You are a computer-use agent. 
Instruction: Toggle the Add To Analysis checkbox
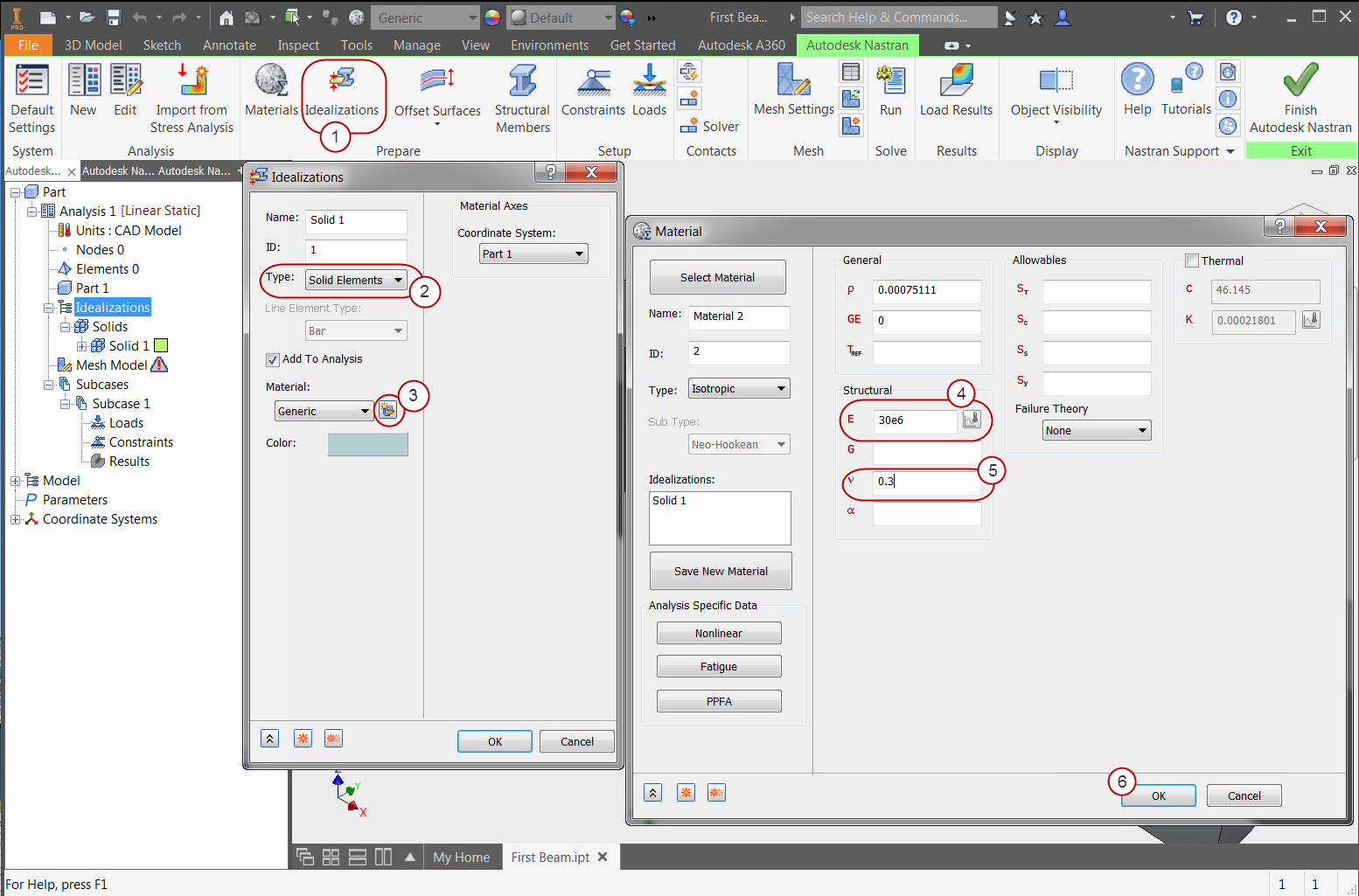(x=272, y=359)
